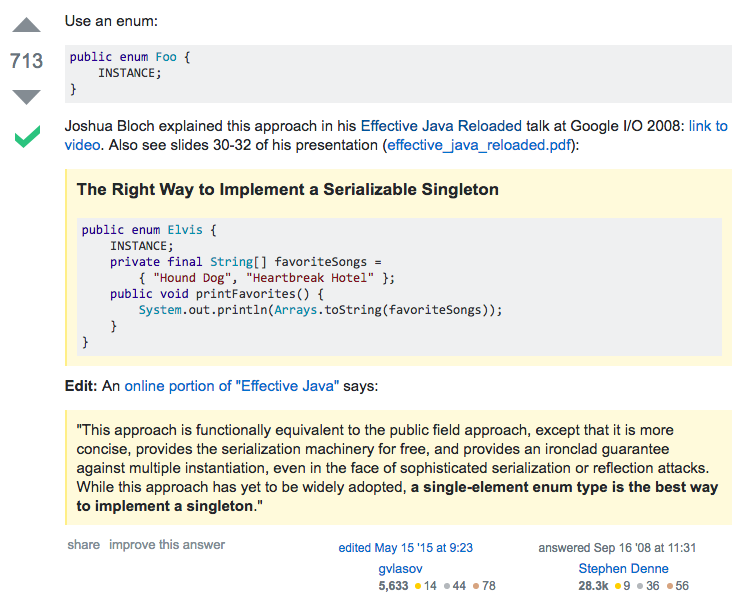Screen dimensions: 743x607
Task: Downvote this answer with the down arrow
Action: pos(27,96)
